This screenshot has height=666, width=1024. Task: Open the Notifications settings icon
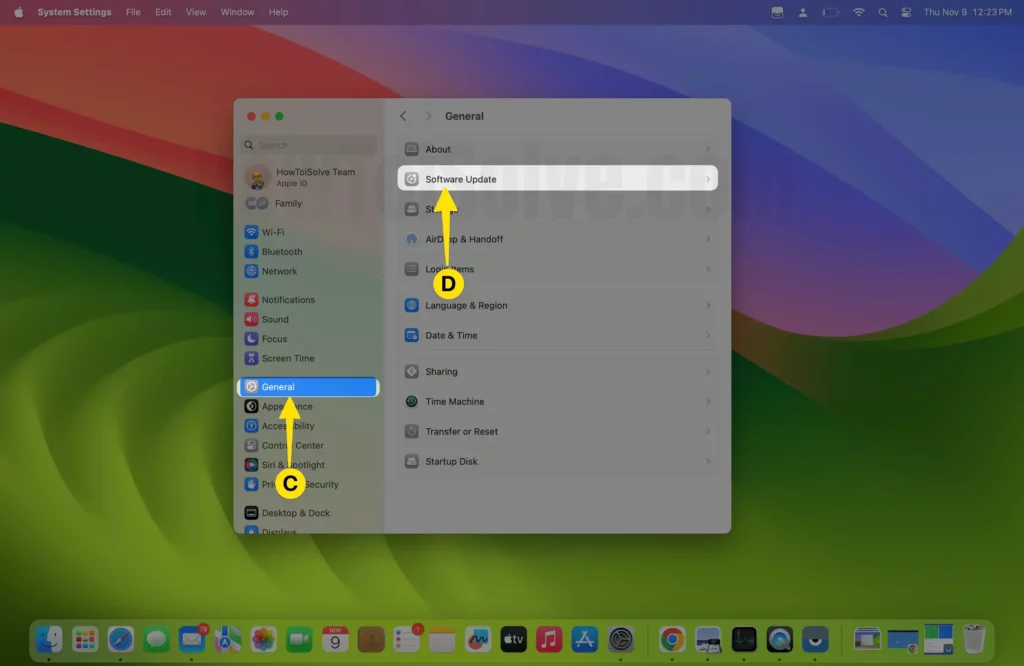pos(252,300)
